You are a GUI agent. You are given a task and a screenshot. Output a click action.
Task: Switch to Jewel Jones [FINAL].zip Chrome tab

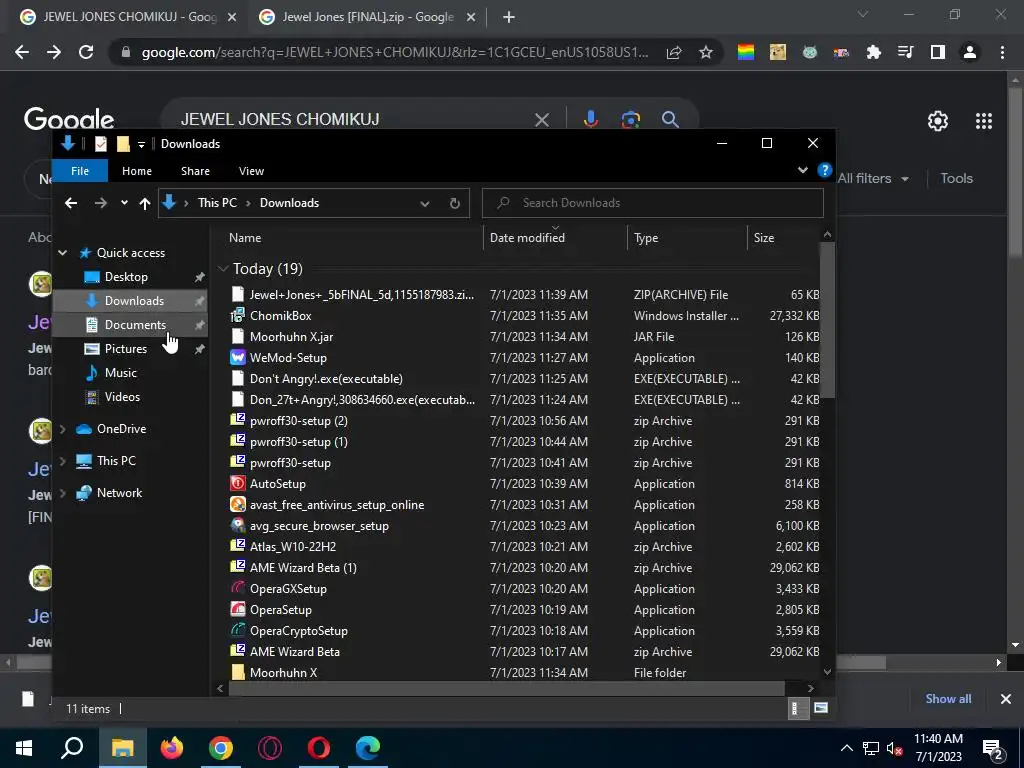click(x=367, y=17)
